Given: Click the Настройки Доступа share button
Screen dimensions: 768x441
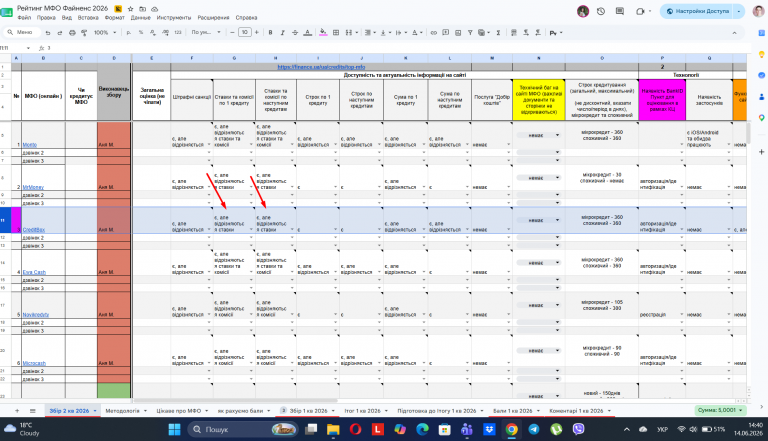Looking at the screenshot, I should (x=697, y=11).
